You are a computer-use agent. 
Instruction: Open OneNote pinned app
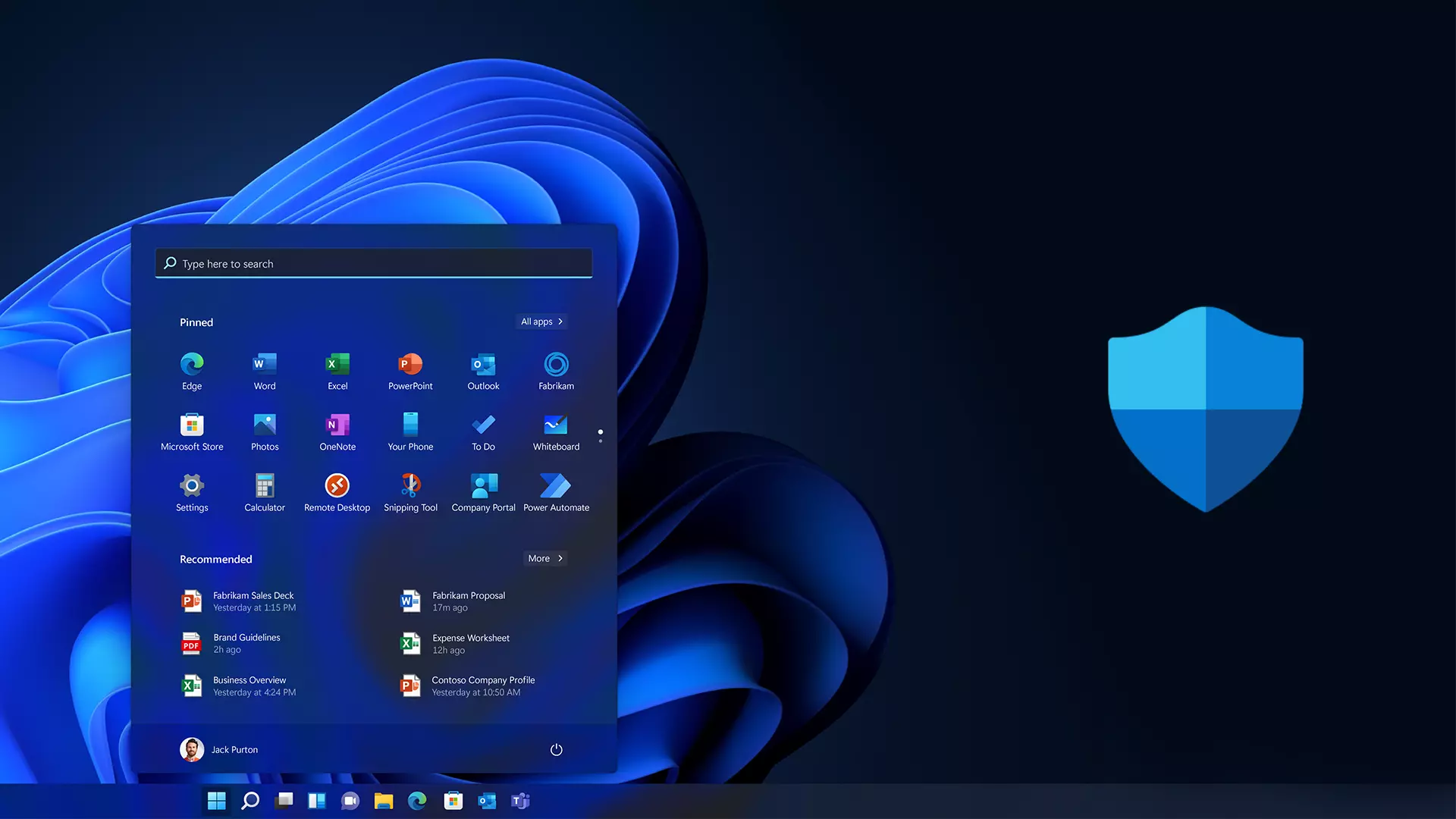click(x=337, y=431)
